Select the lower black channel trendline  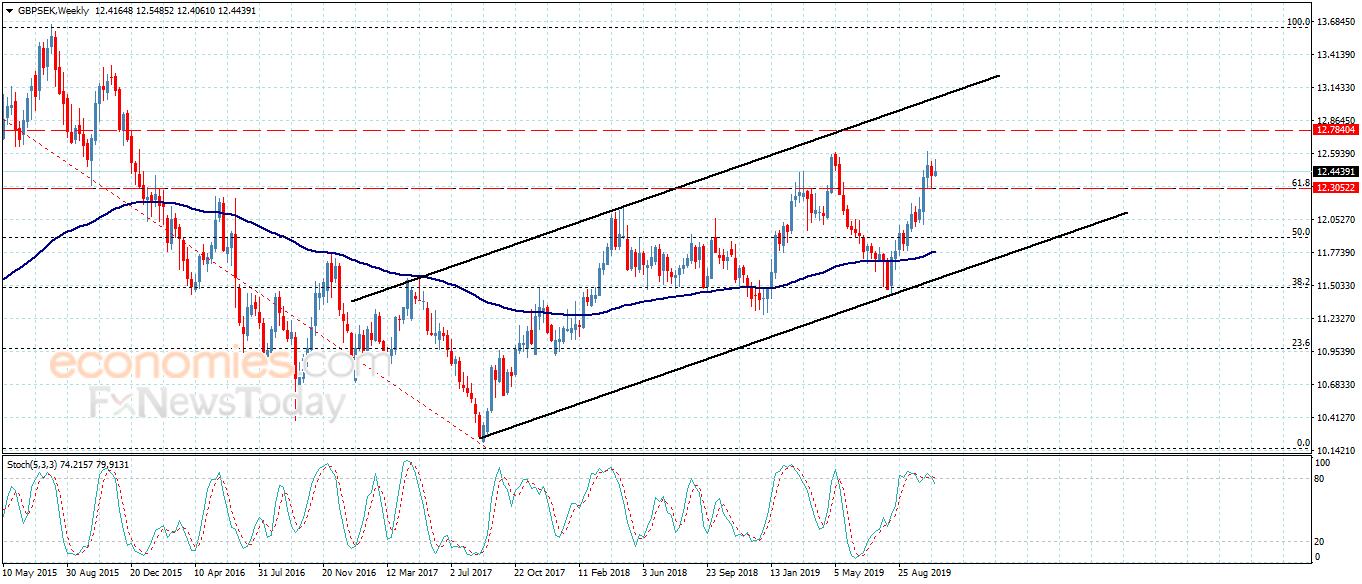click(804, 324)
